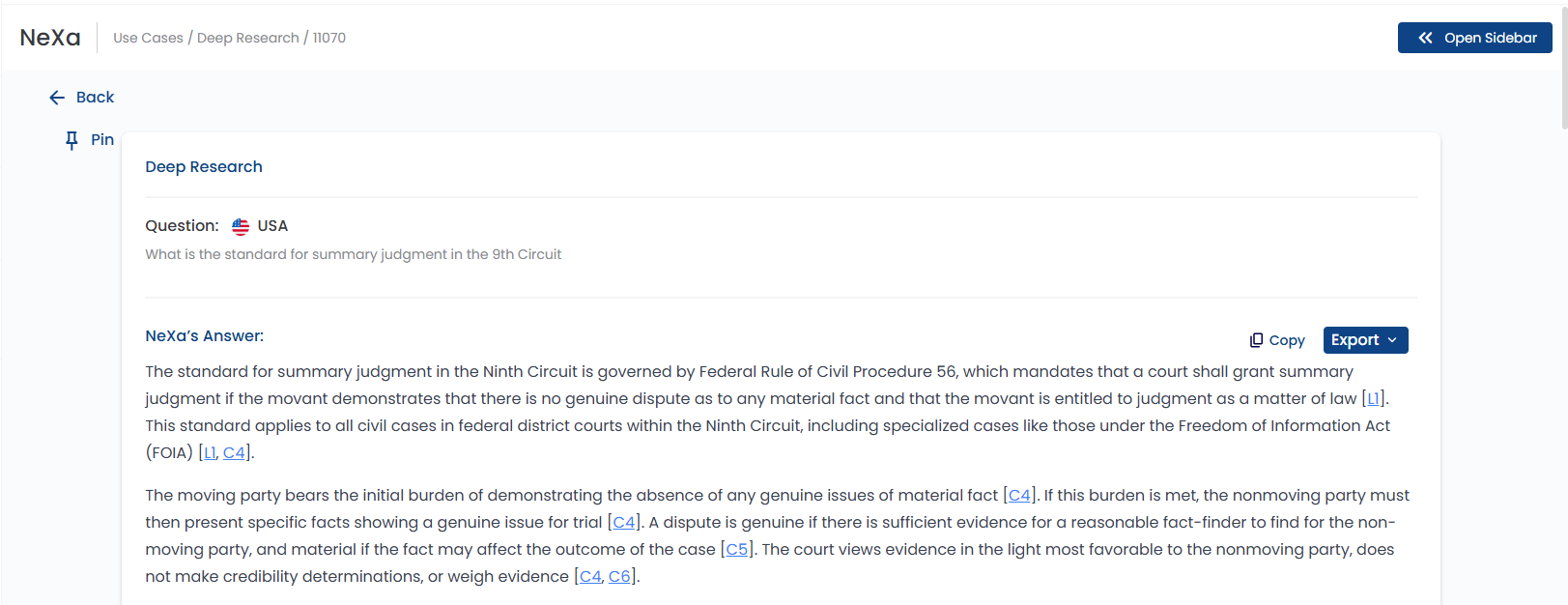Go Back to previous page
This screenshot has height=605, width=1568.
(x=95, y=98)
